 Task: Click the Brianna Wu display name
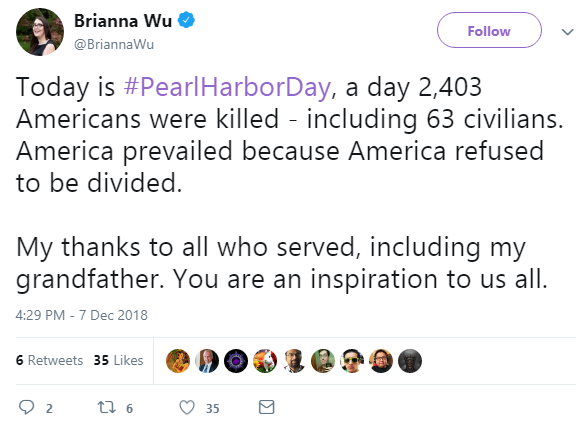(123, 21)
